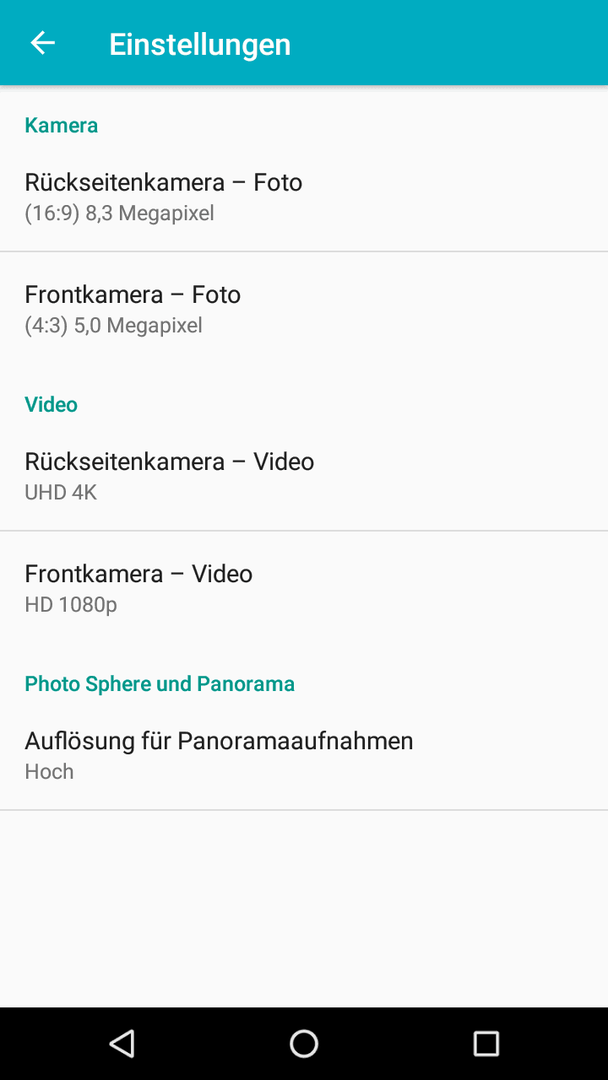Click the empty area below the panorama setting

pyautogui.click(x=304, y=909)
